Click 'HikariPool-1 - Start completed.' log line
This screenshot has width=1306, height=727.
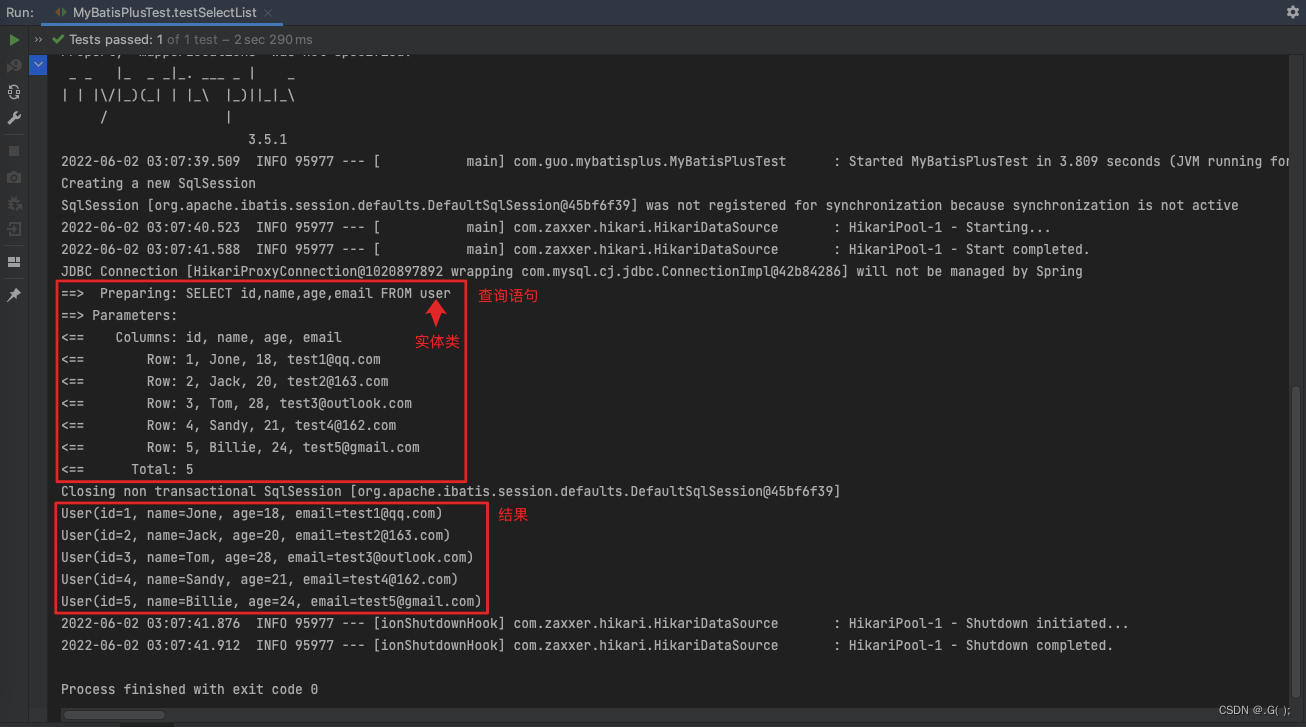(x=575, y=249)
